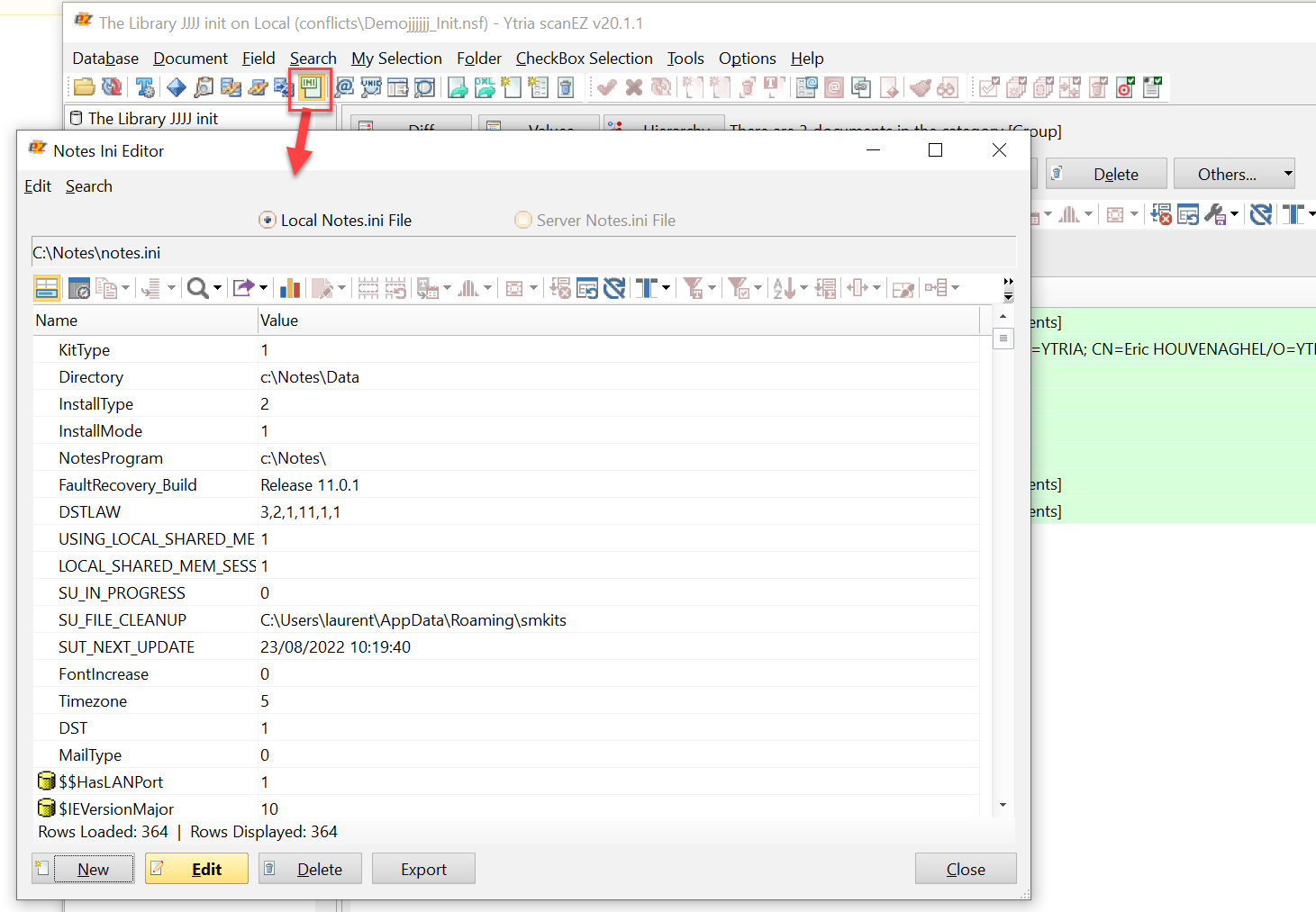This screenshot has width=1316, height=912.
Task: Select the Local Notes.ini File radio button
Action: coord(268,220)
